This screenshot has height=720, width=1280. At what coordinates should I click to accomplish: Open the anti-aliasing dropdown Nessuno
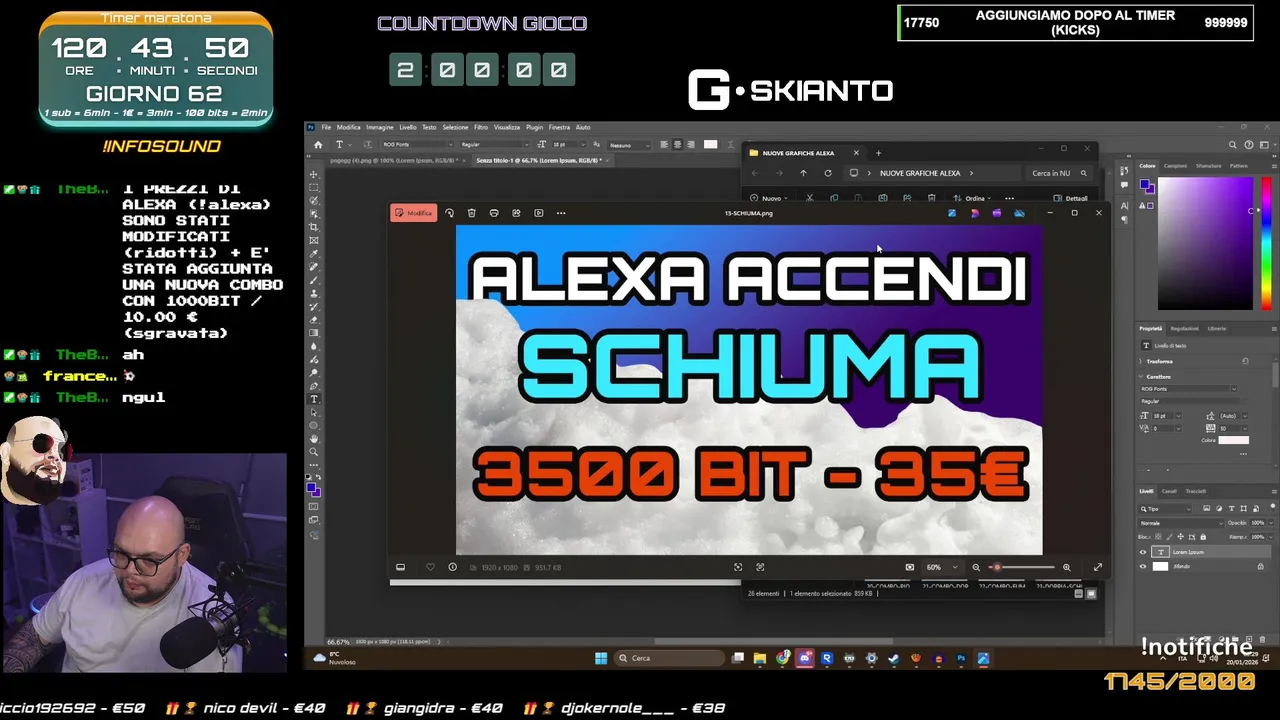(x=630, y=145)
